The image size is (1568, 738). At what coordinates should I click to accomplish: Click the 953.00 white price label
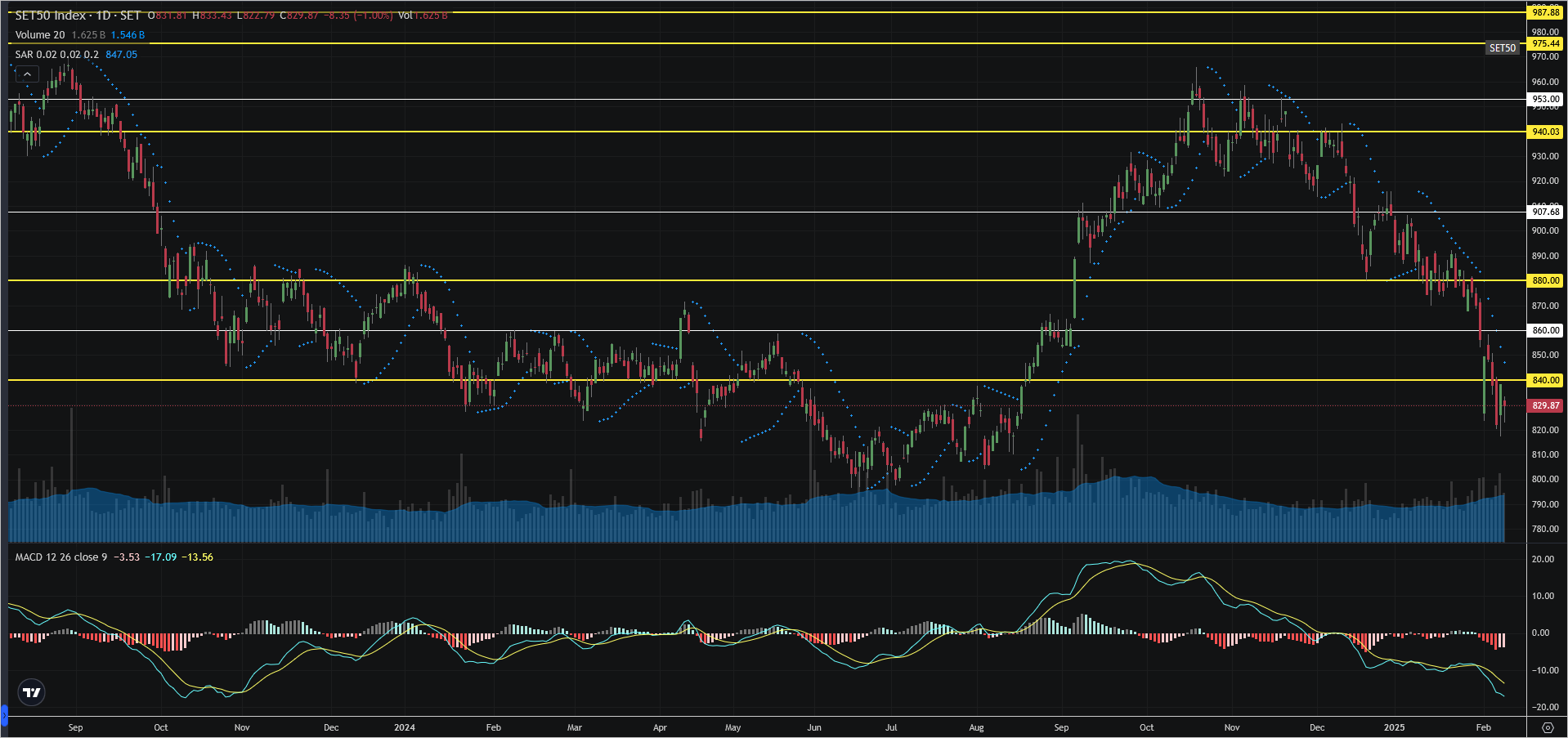pos(1545,99)
